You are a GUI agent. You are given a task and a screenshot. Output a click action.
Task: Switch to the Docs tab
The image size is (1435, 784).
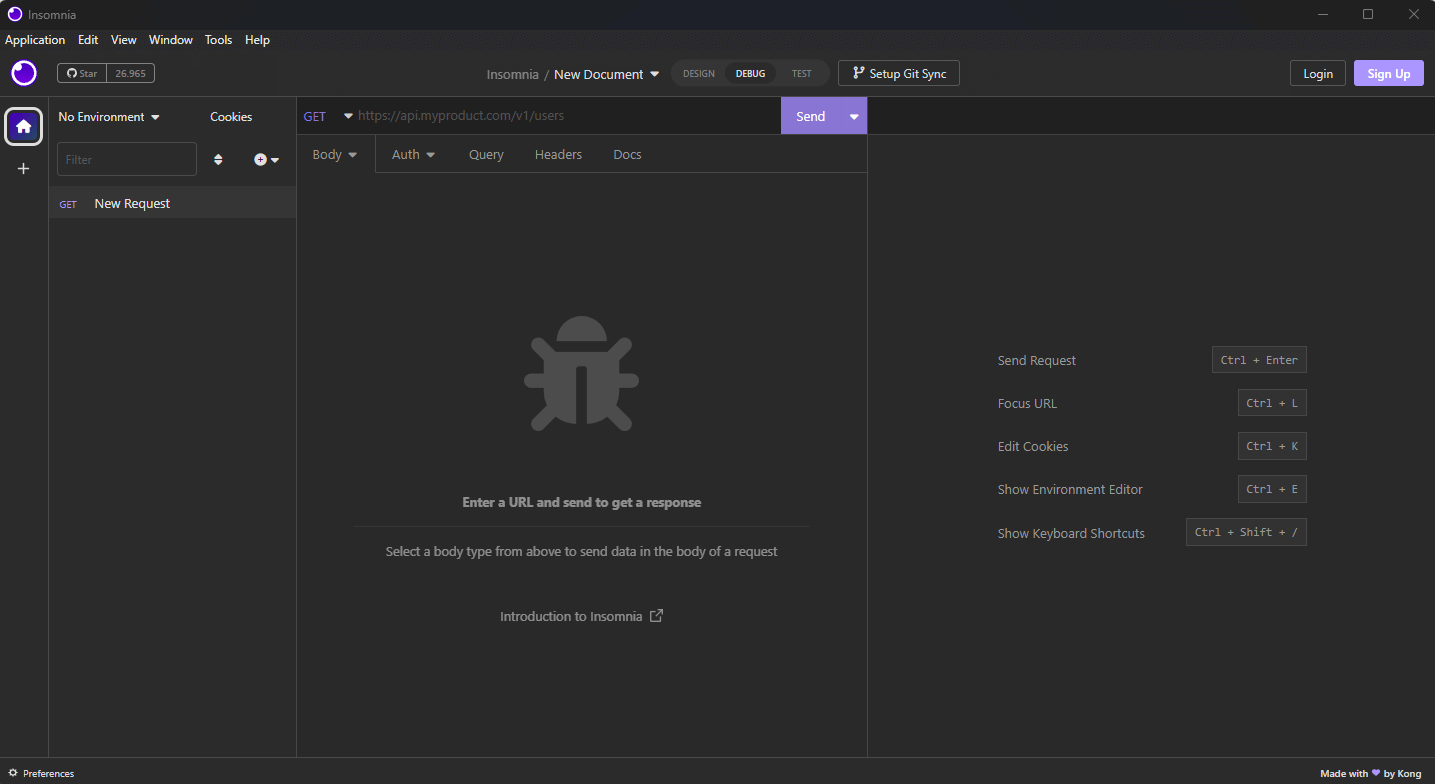click(x=627, y=155)
